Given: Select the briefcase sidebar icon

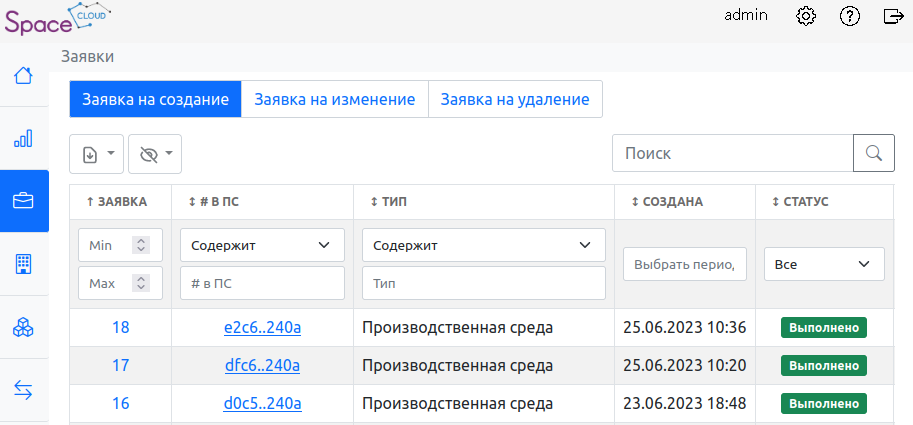Looking at the screenshot, I should click(x=23, y=201).
